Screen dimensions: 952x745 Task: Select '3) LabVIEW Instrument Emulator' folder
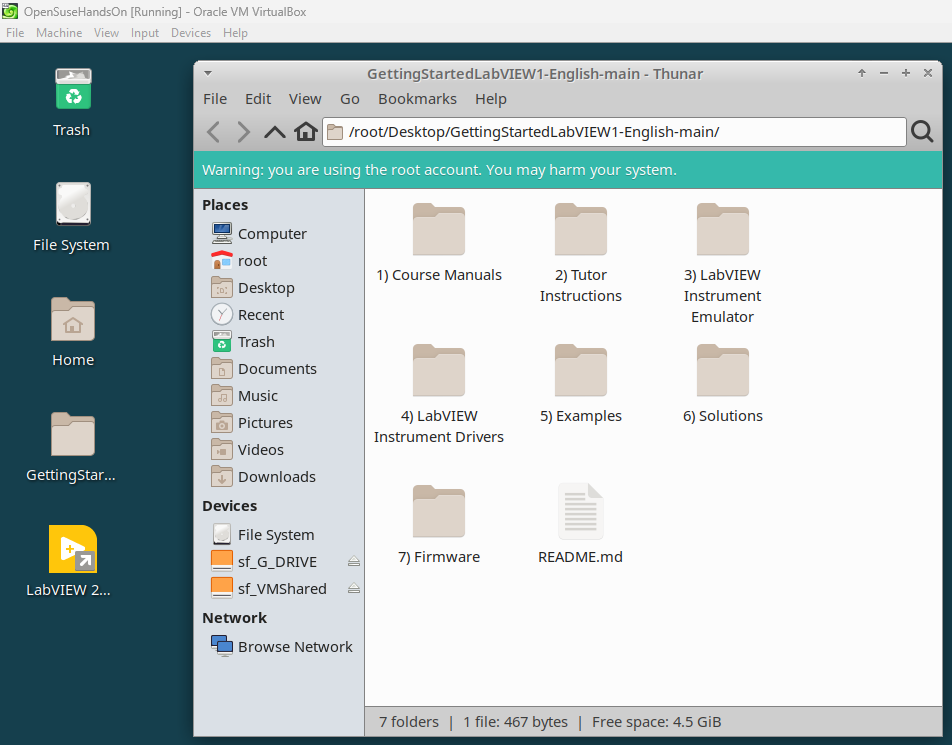tap(722, 264)
